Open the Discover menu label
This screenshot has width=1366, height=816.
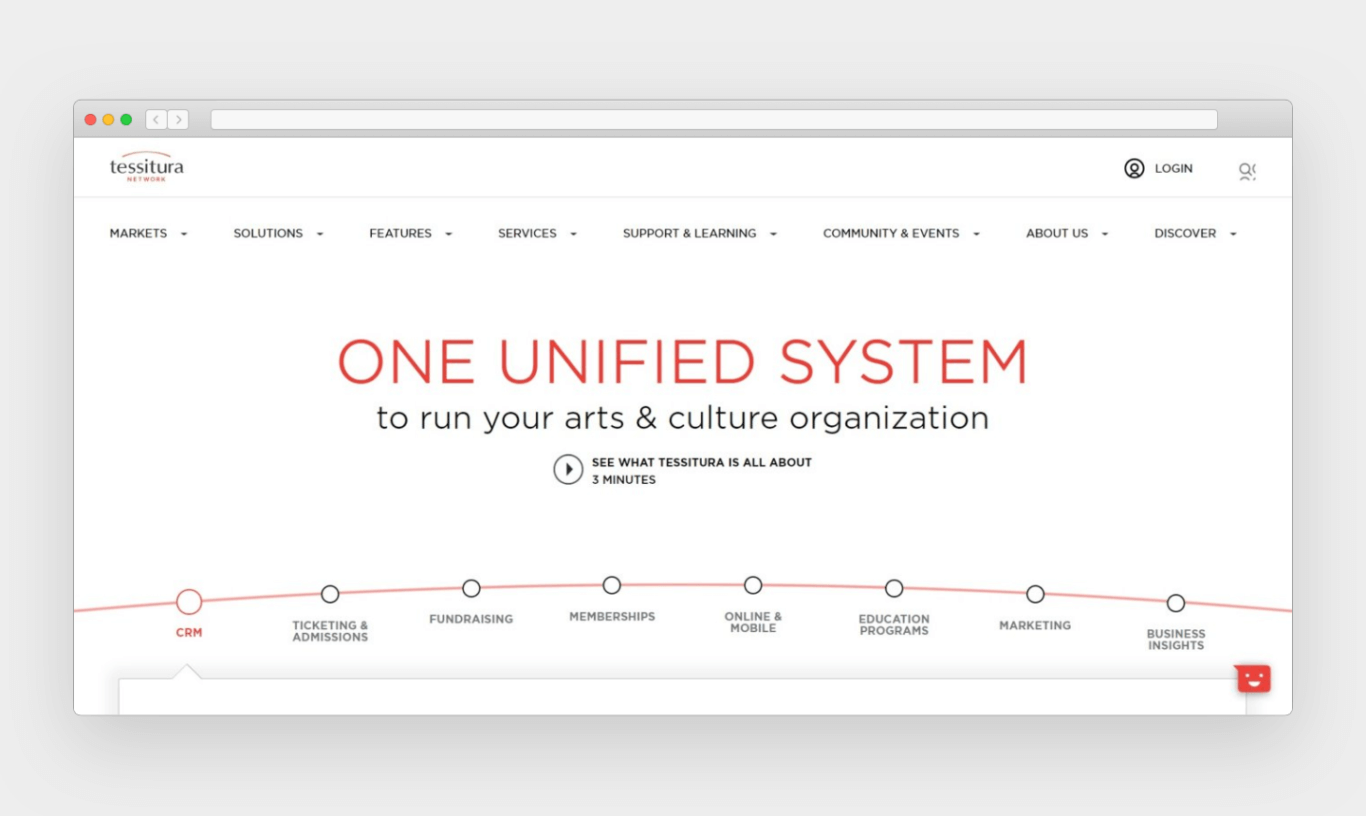click(1185, 233)
